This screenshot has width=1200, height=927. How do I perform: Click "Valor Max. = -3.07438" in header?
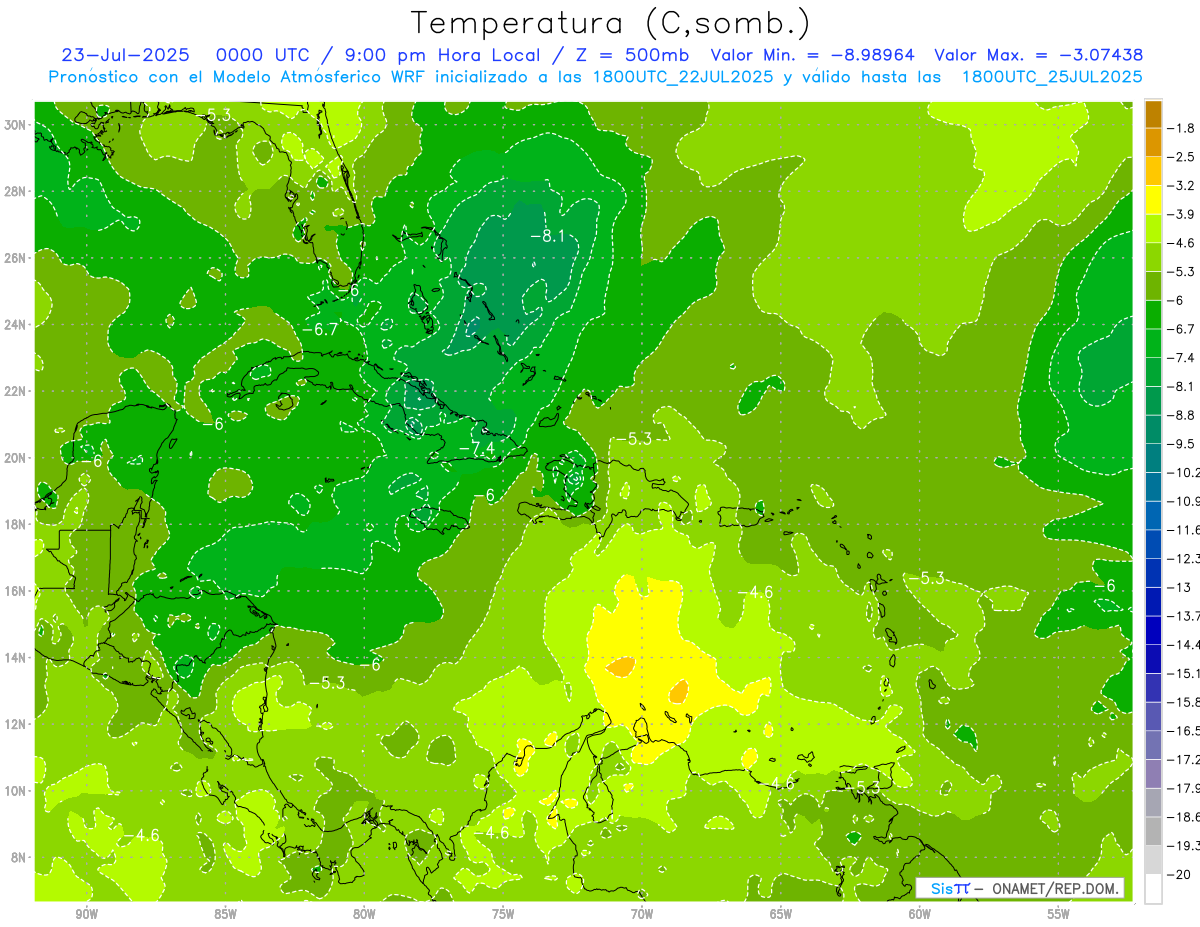pos(1038,55)
